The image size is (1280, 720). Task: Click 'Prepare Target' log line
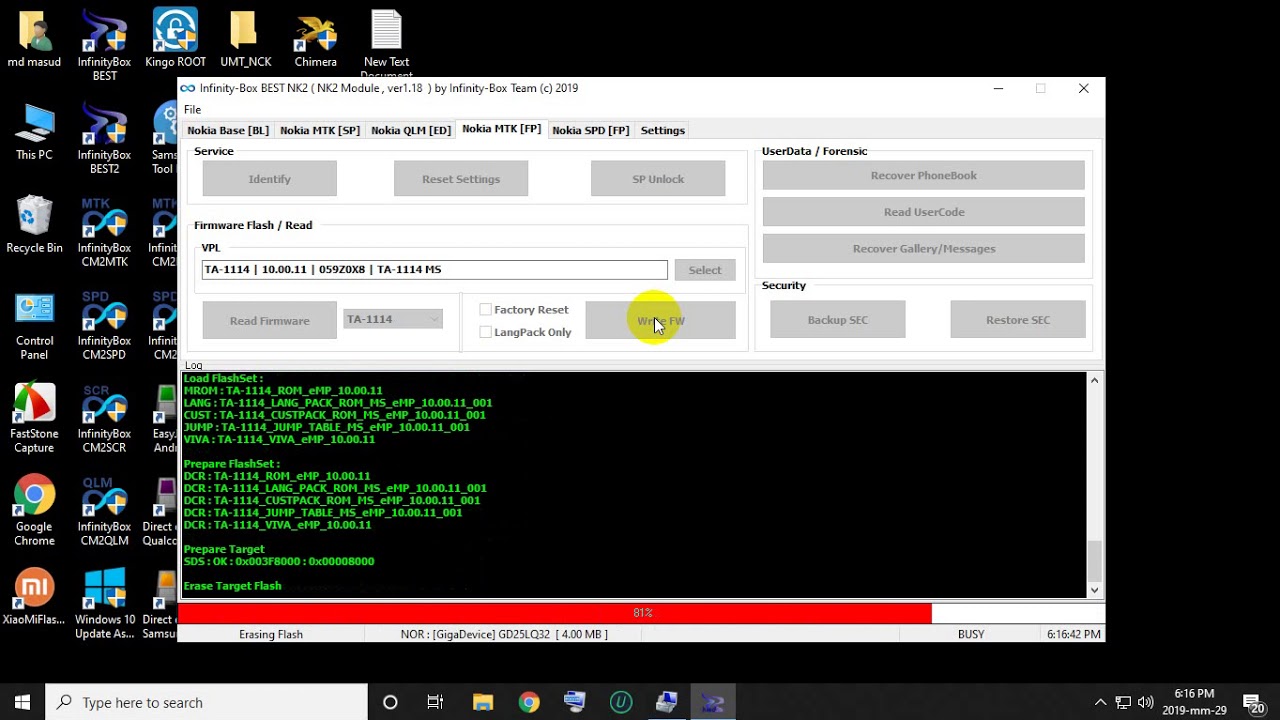click(x=224, y=549)
